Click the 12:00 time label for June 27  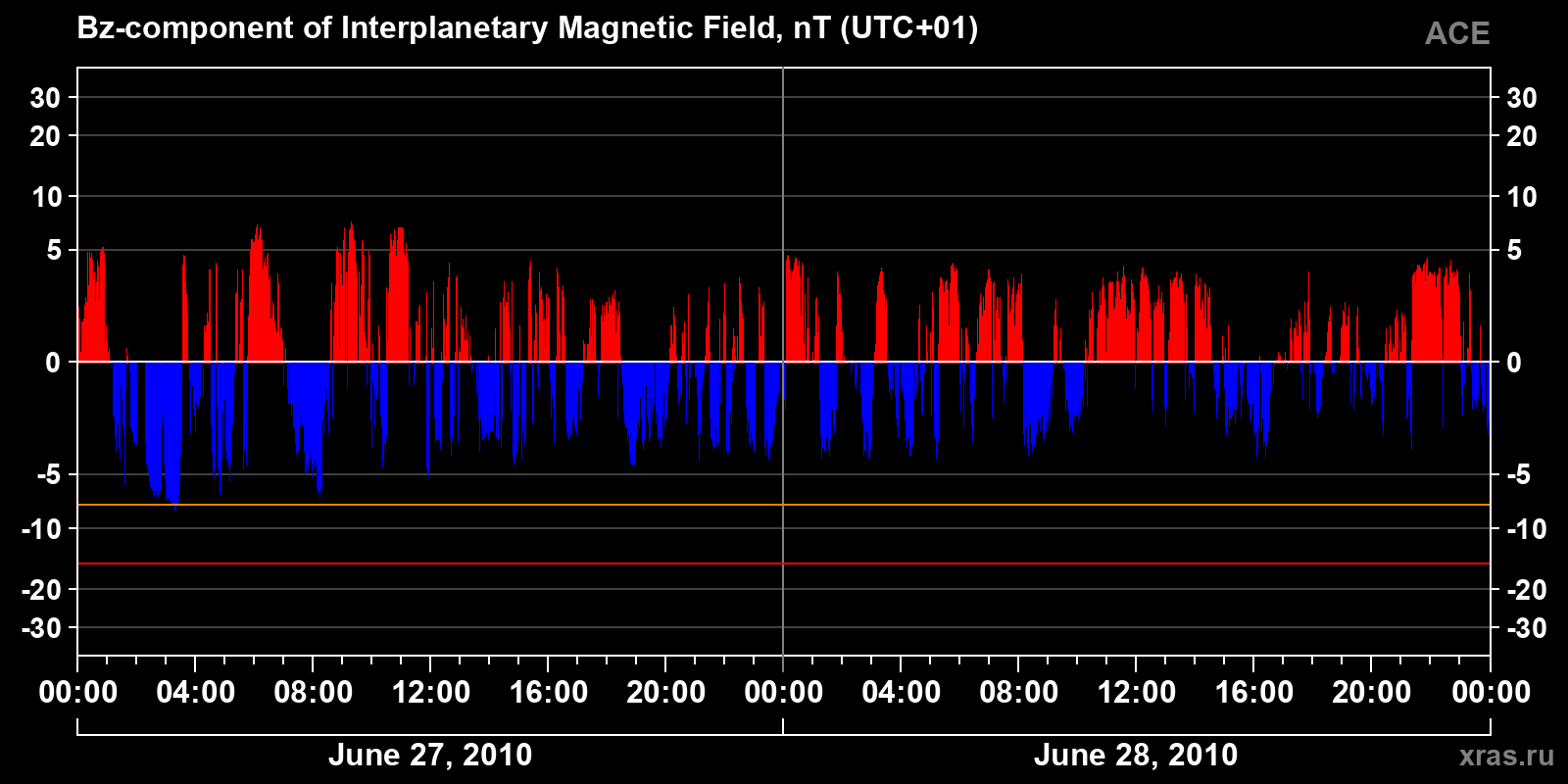pyautogui.click(x=431, y=692)
